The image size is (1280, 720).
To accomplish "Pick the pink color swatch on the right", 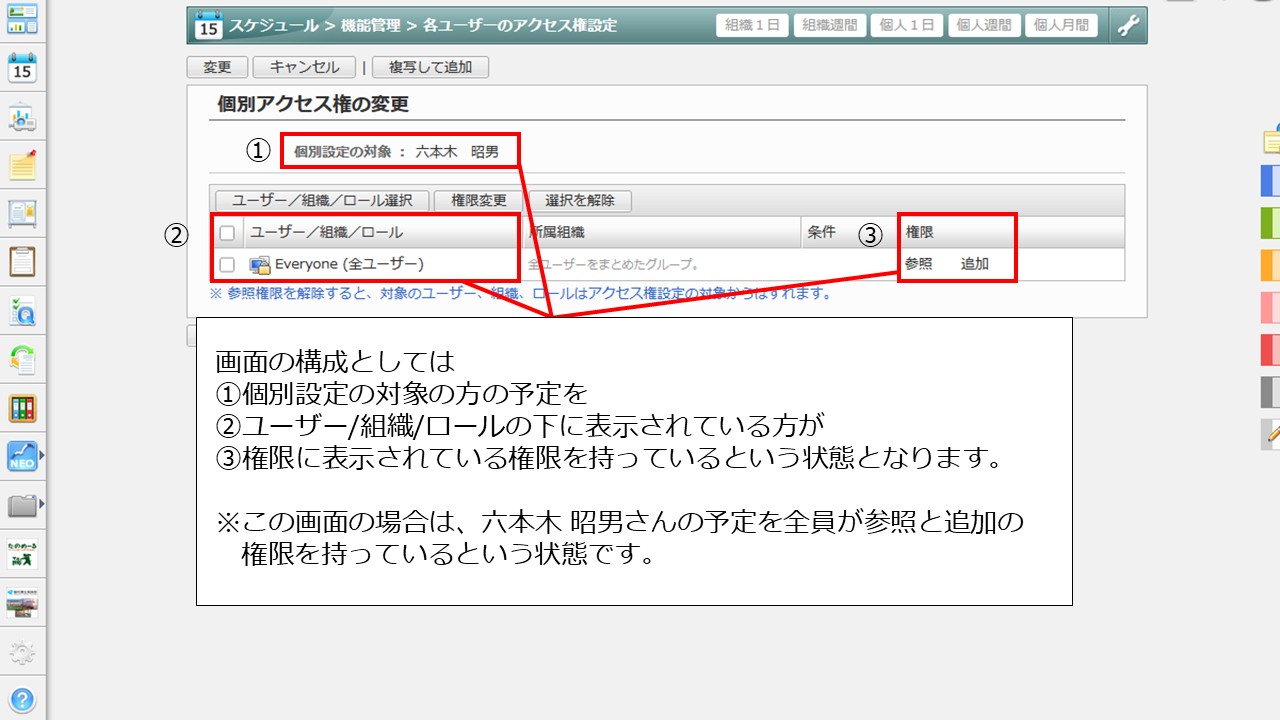I will click(1270, 306).
